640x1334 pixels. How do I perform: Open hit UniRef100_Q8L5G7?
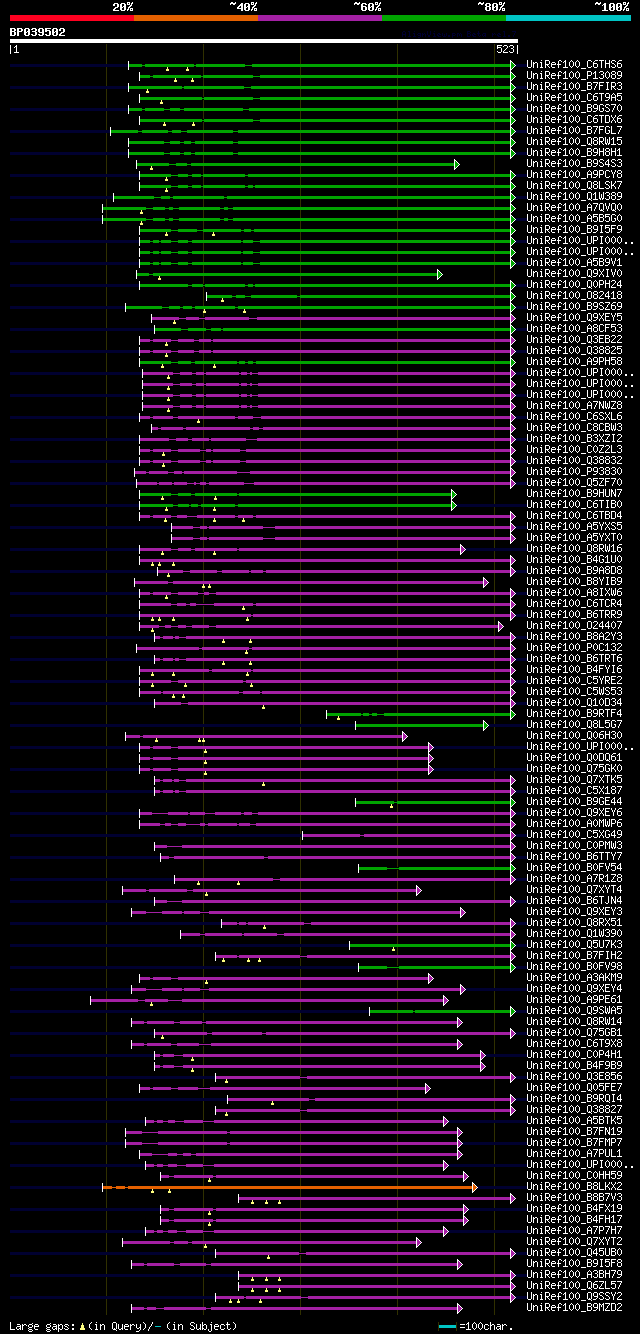tap(574, 724)
